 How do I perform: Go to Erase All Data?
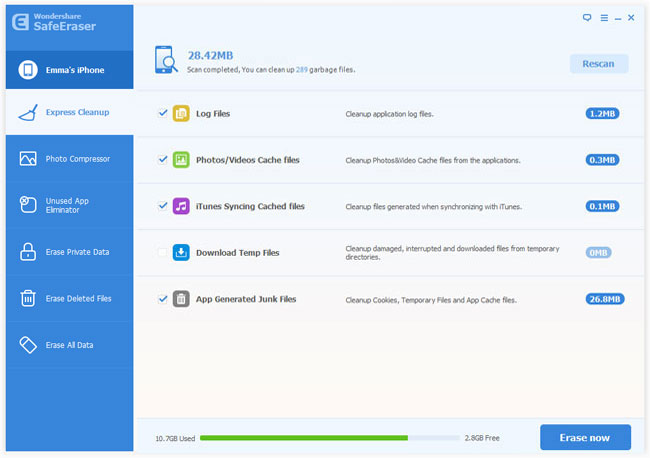tap(70, 345)
